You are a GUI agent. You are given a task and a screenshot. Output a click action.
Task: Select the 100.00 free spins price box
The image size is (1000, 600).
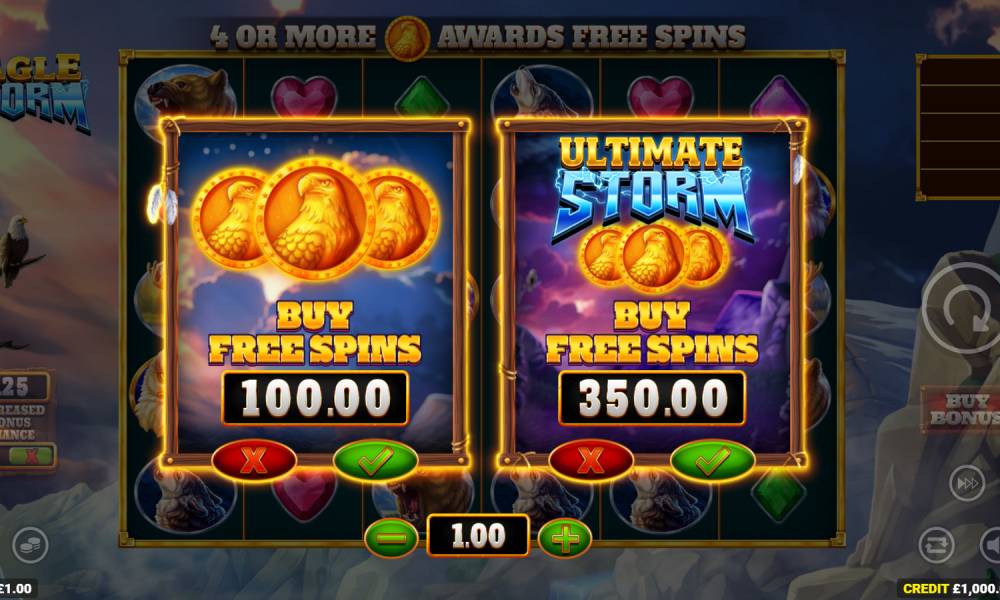pos(315,398)
